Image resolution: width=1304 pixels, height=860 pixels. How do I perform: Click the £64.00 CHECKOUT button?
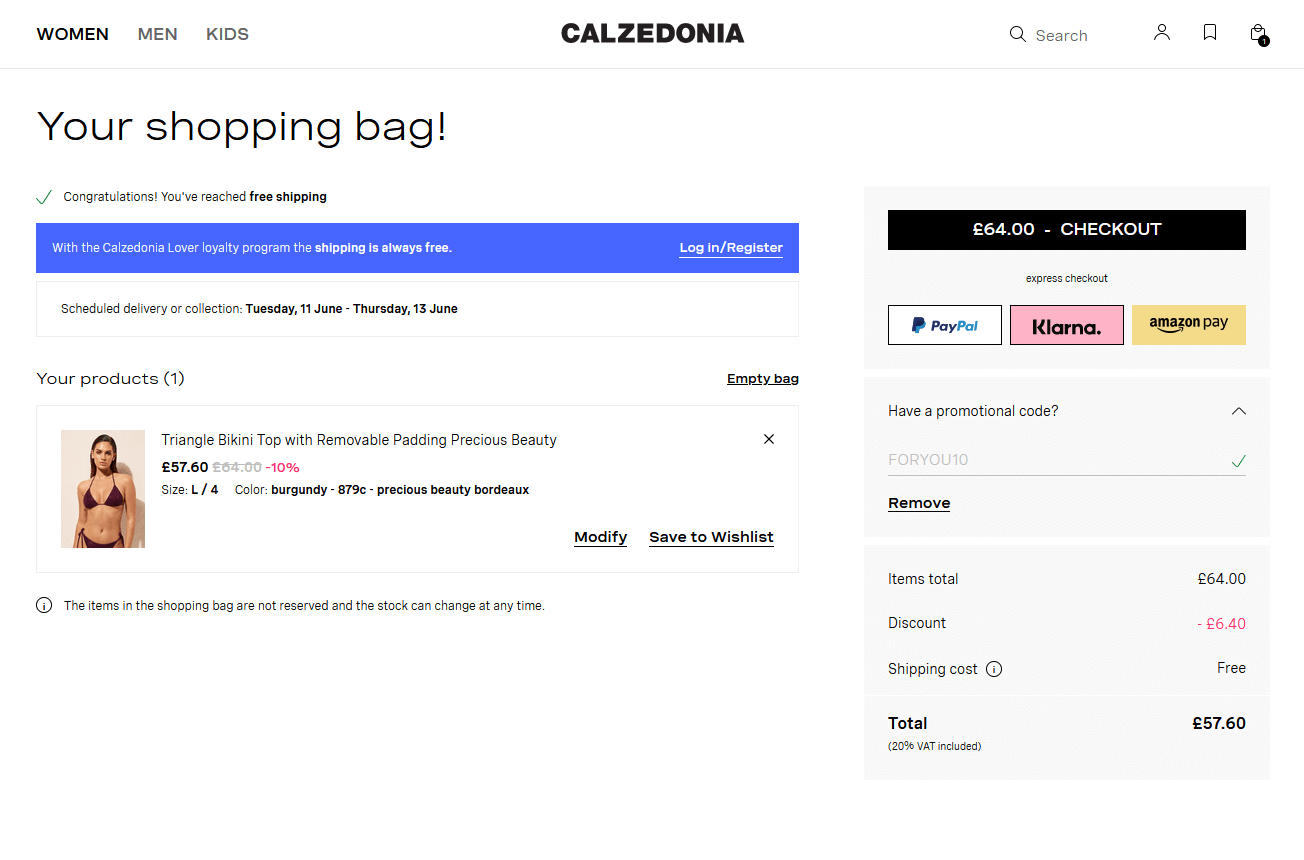1066,229
